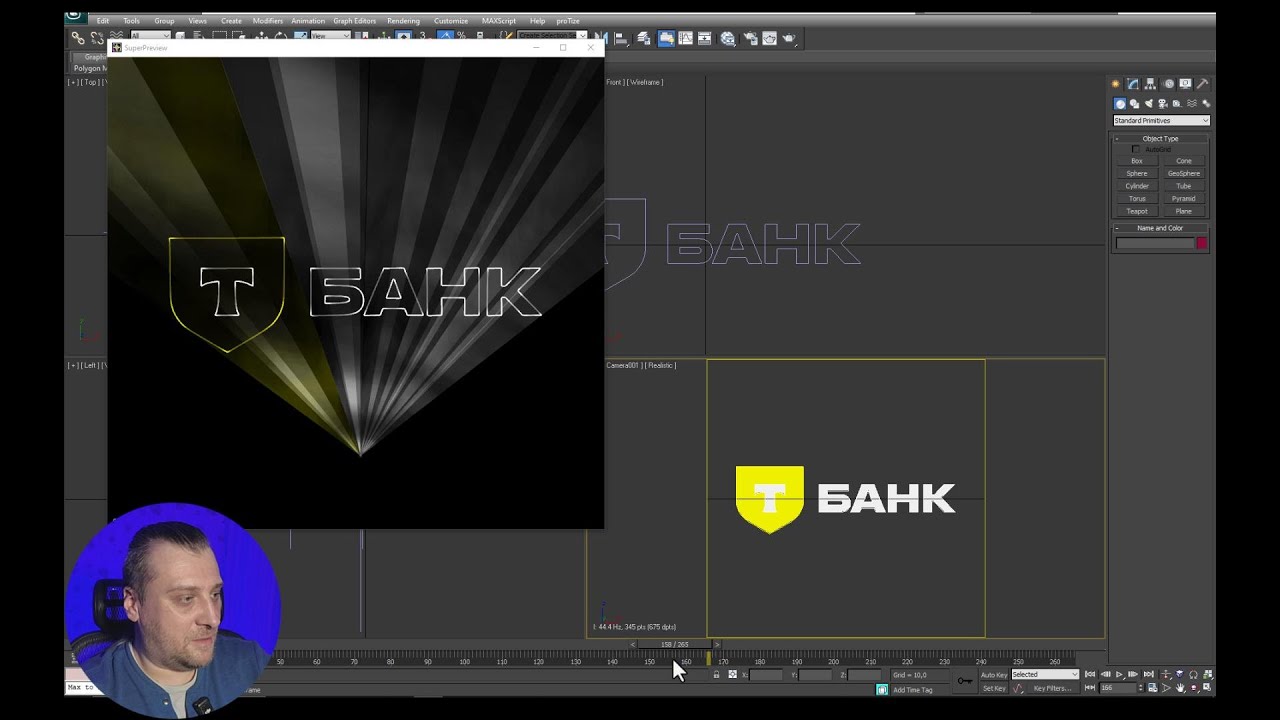
Task: Click the Teapot object button
Action: (x=1137, y=211)
